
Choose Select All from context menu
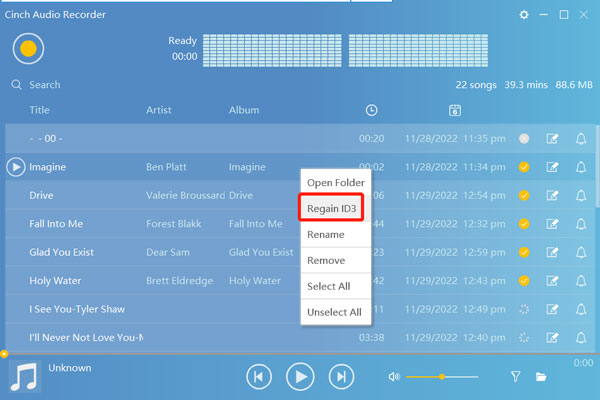336,286
